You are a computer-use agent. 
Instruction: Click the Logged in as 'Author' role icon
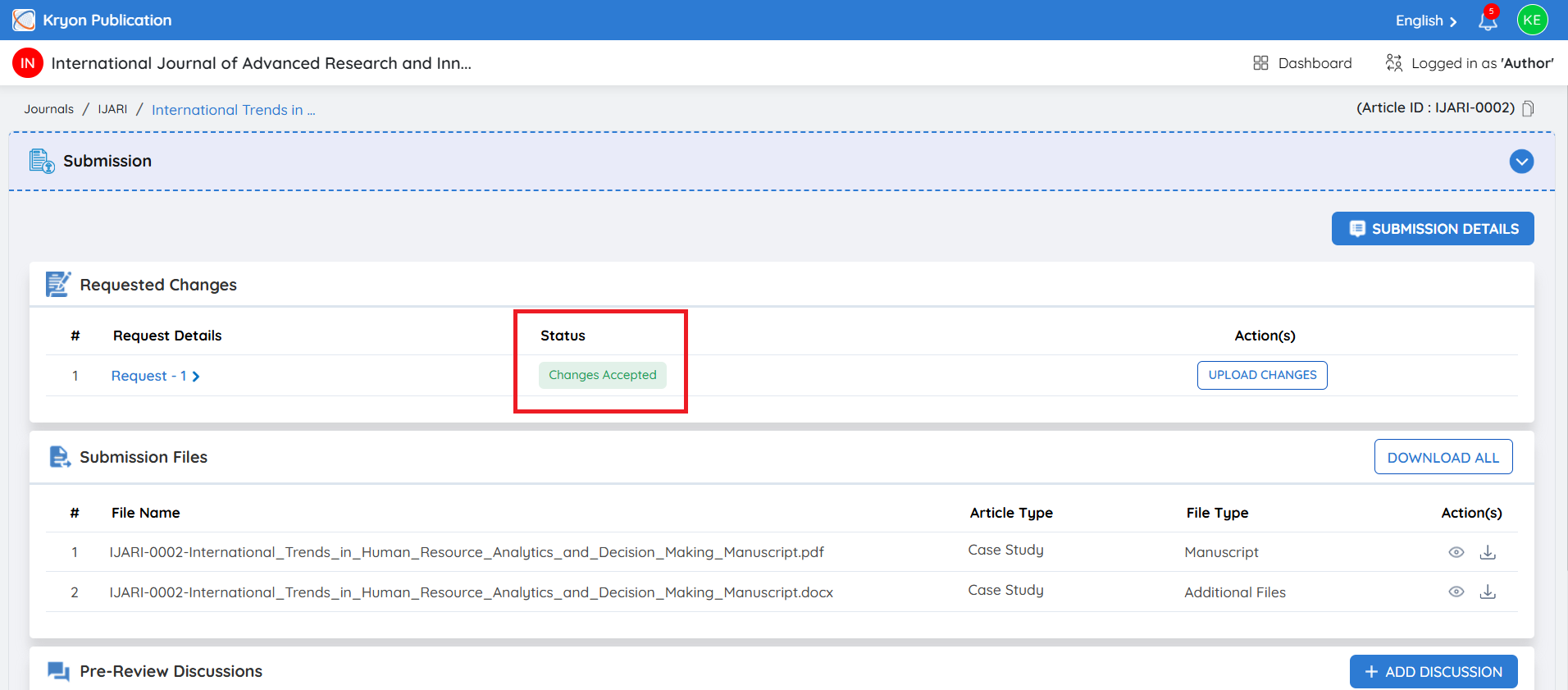[1393, 63]
